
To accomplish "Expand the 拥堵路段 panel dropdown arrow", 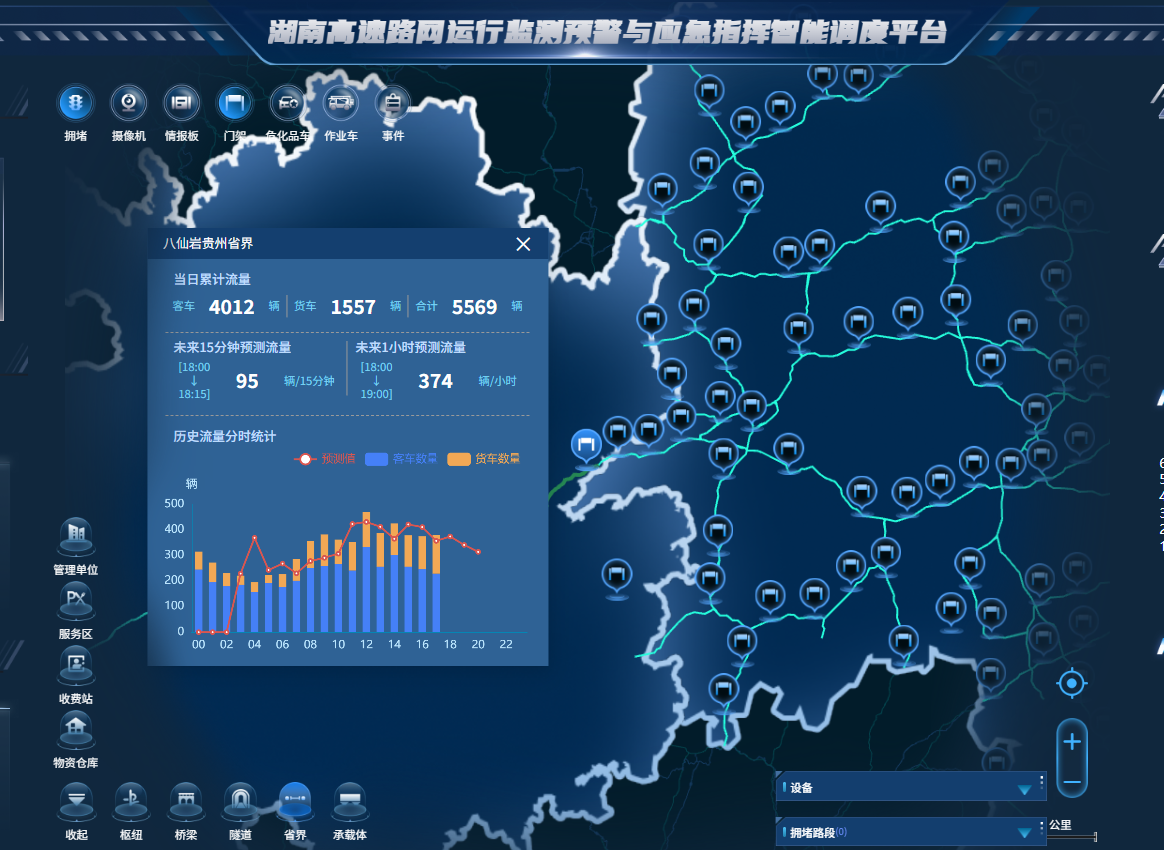I will tap(1024, 832).
